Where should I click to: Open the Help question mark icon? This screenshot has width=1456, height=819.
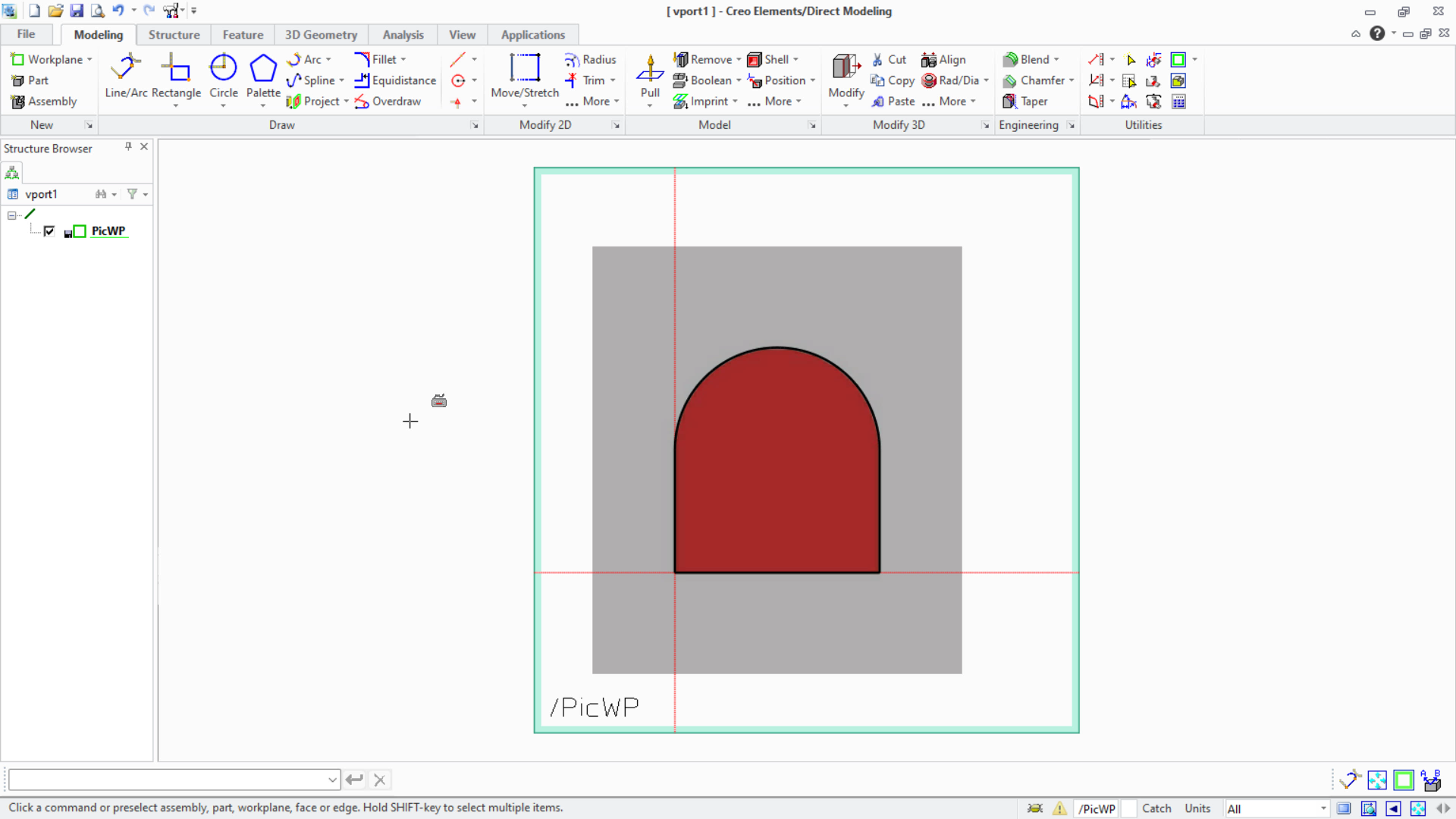1377,33
